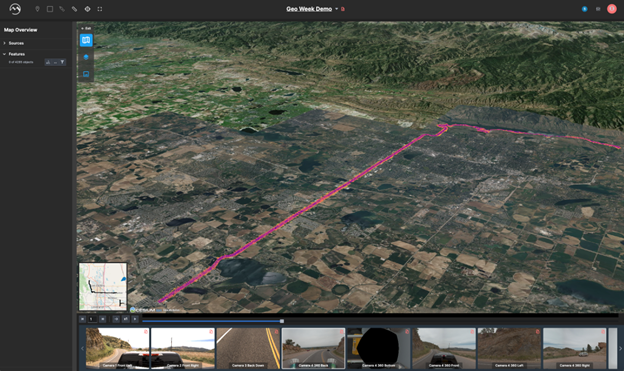Viewport: 624px width, 371px height.
Task: Click the blue timeline progress slider handle
Action: [282, 321]
